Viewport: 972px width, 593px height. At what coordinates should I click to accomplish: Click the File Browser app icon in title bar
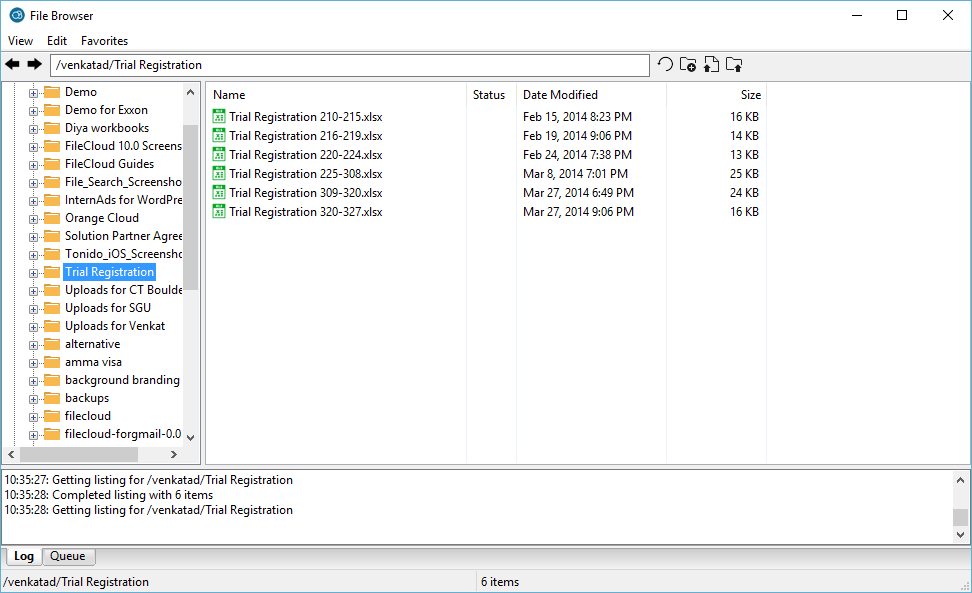coord(17,15)
